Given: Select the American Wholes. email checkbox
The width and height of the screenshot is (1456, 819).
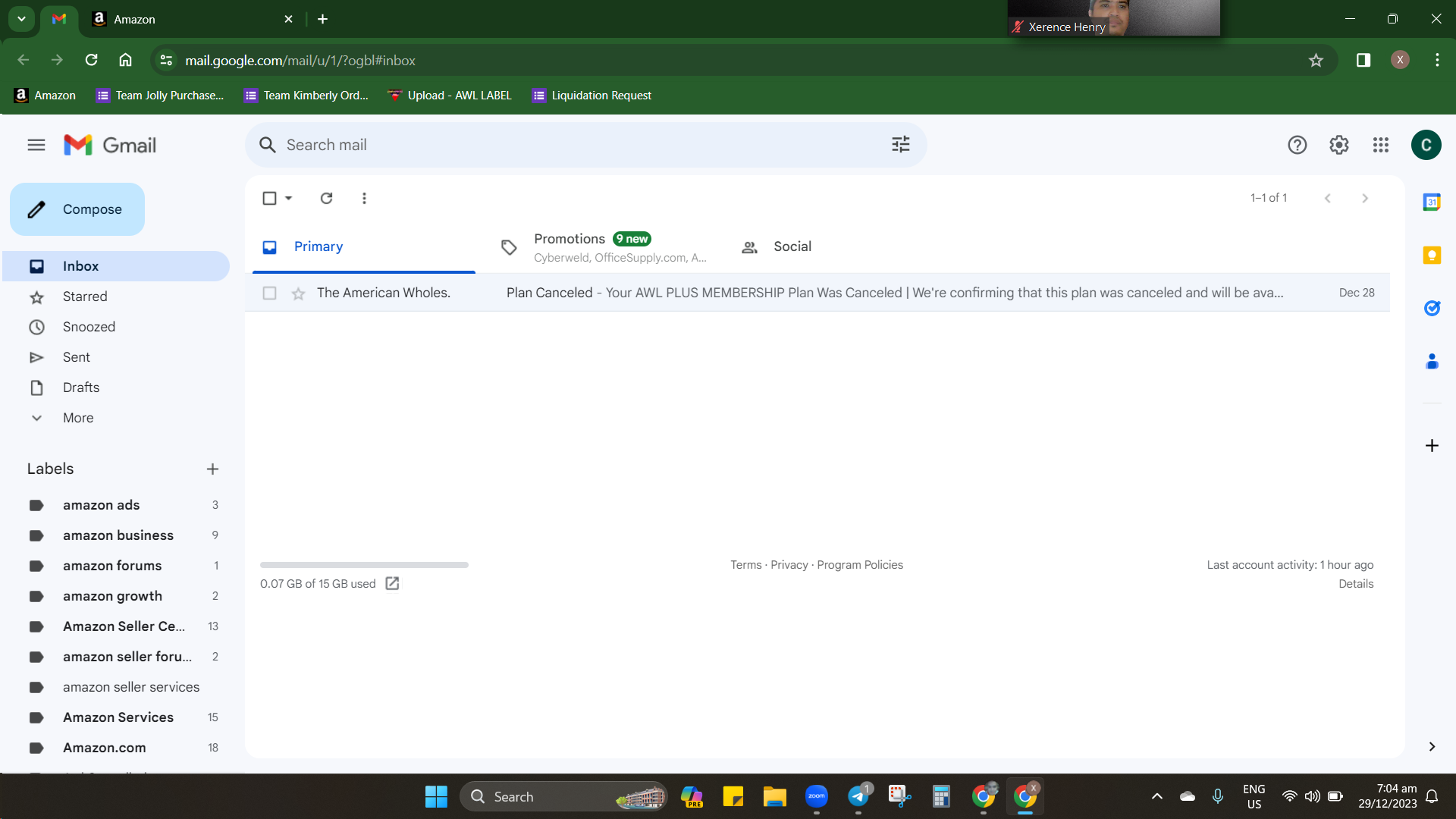Looking at the screenshot, I should coord(269,293).
